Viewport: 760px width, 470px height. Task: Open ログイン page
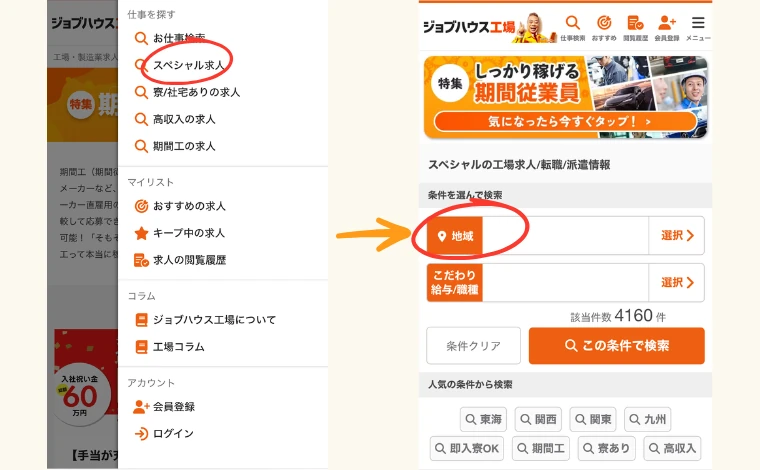174,434
